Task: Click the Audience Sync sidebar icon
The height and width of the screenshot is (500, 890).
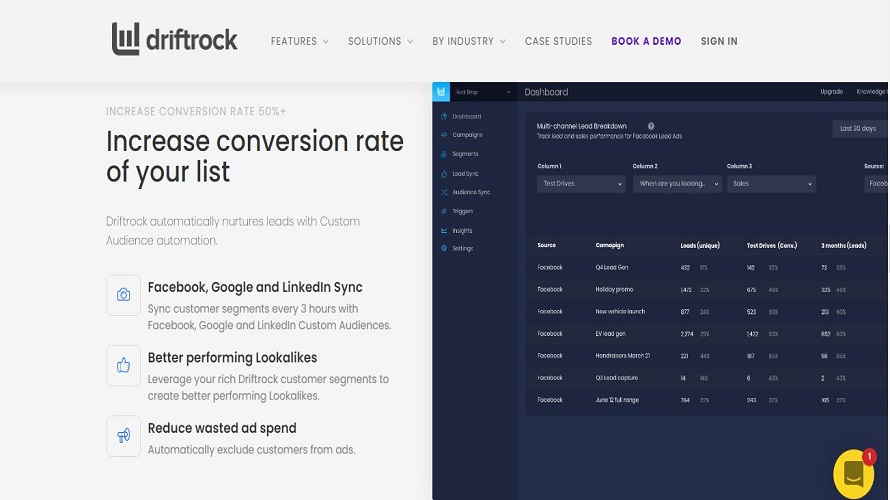Action: (444, 192)
